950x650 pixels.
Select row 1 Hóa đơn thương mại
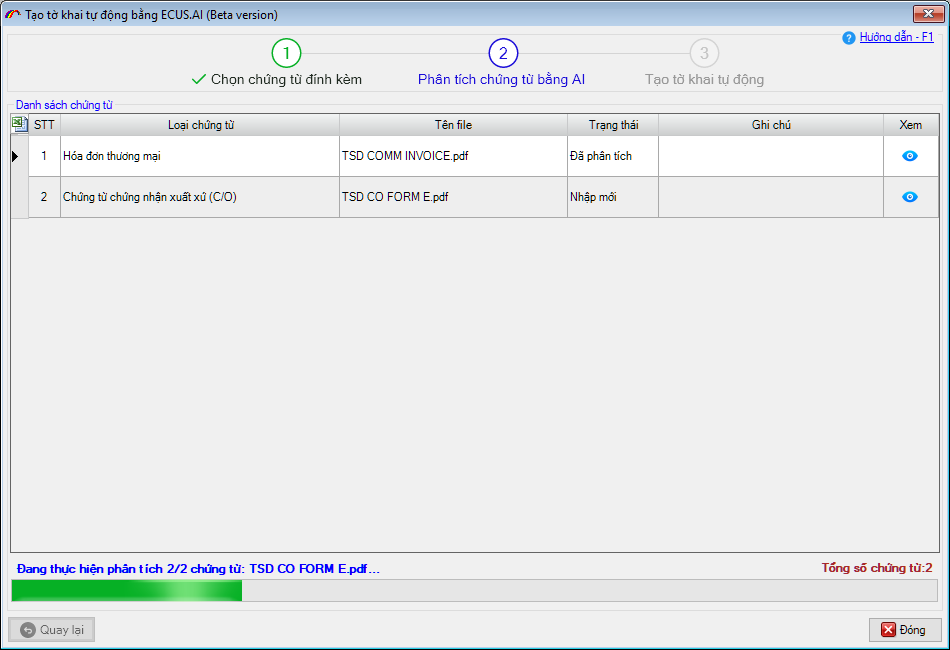(198, 156)
